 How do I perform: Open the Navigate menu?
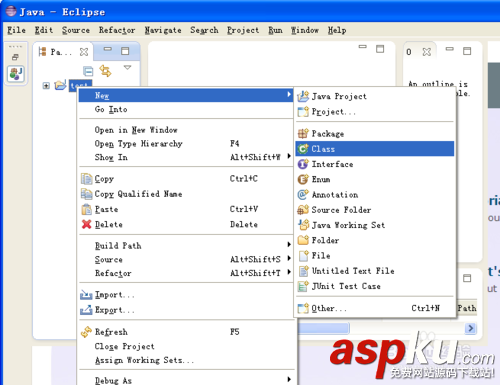(163, 30)
